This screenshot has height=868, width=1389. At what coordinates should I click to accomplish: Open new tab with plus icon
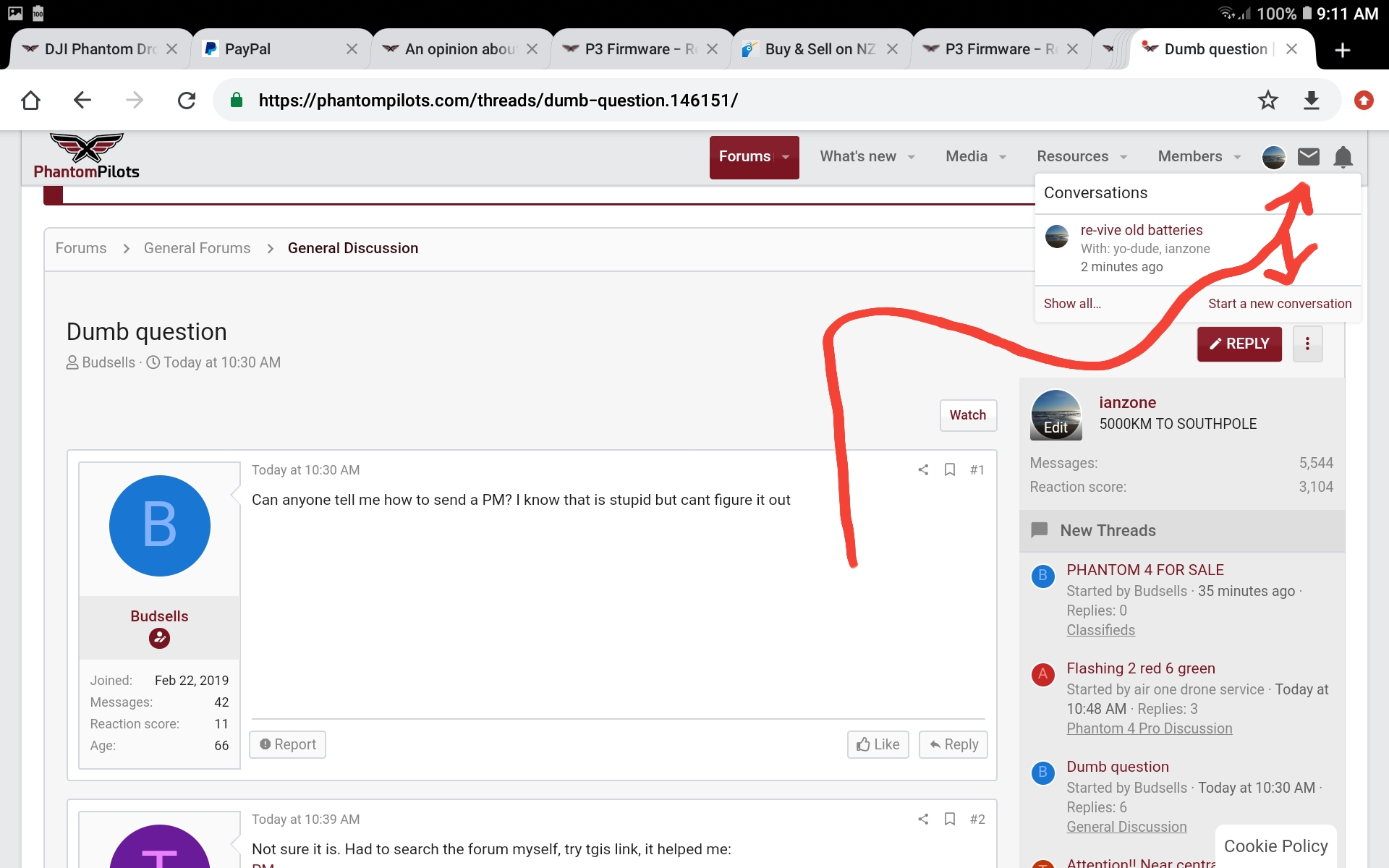point(1342,49)
